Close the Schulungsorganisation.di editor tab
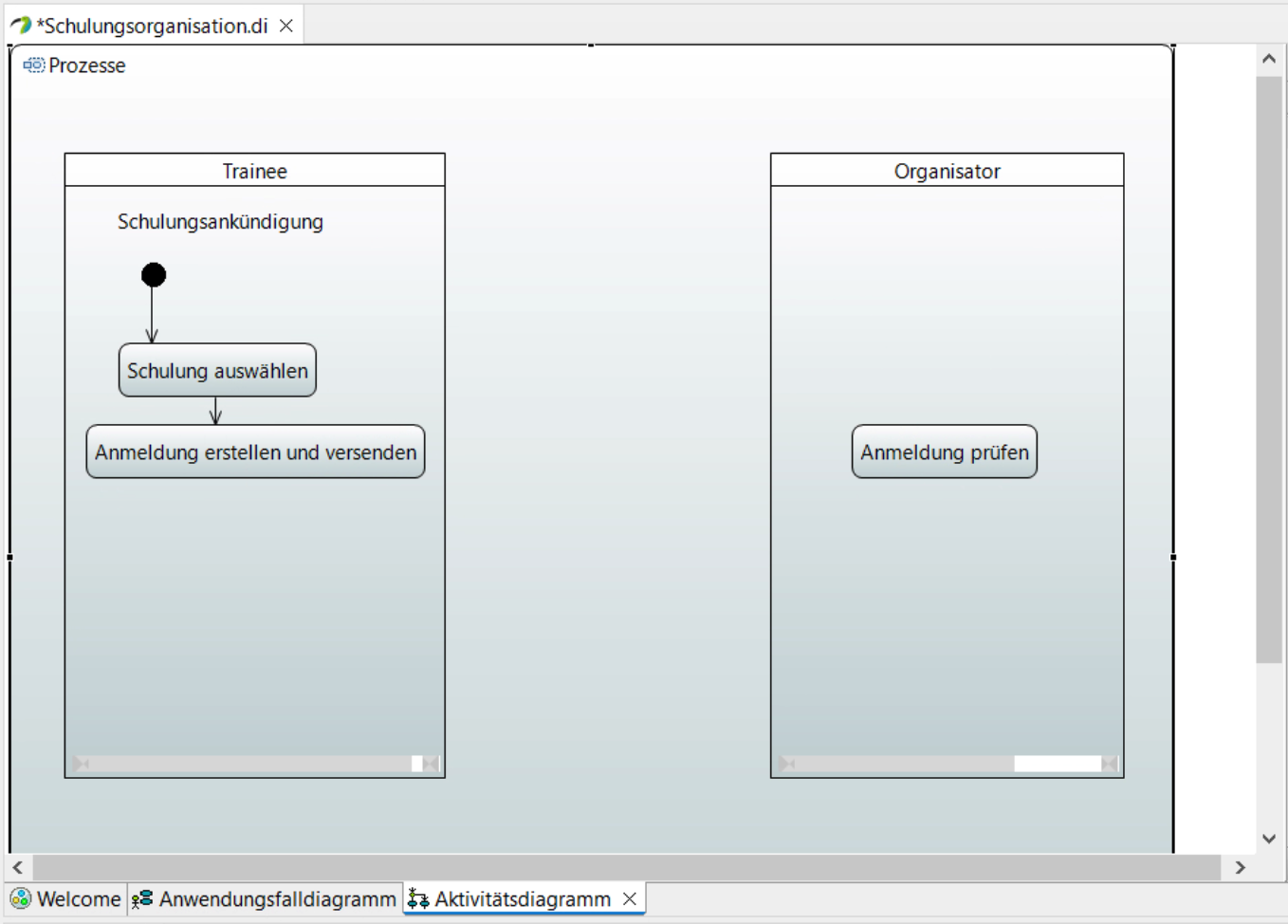The image size is (1288, 924). pyautogui.click(x=285, y=26)
